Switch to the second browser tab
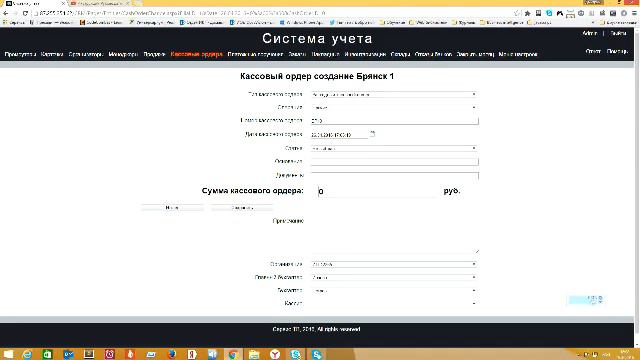The width and height of the screenshot is (640, 360). pyautogui.click(x=100, y=4)
